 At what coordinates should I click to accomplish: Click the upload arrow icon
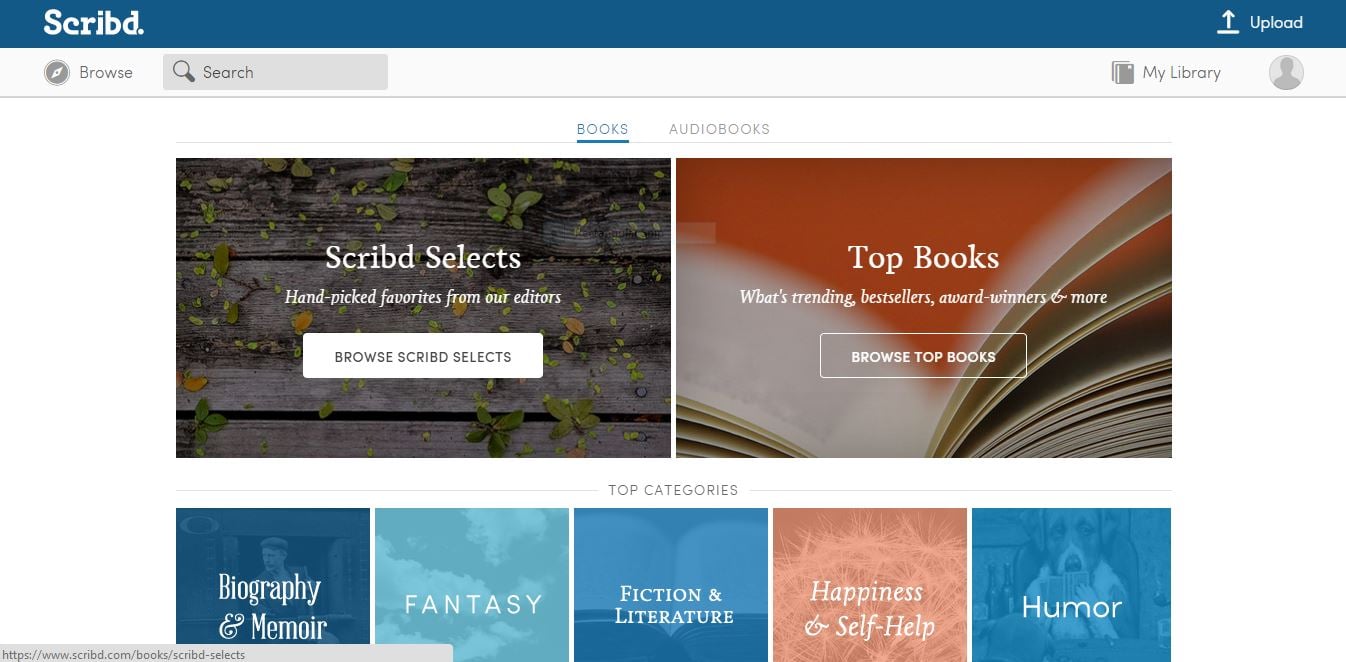tap(1228, 23)
